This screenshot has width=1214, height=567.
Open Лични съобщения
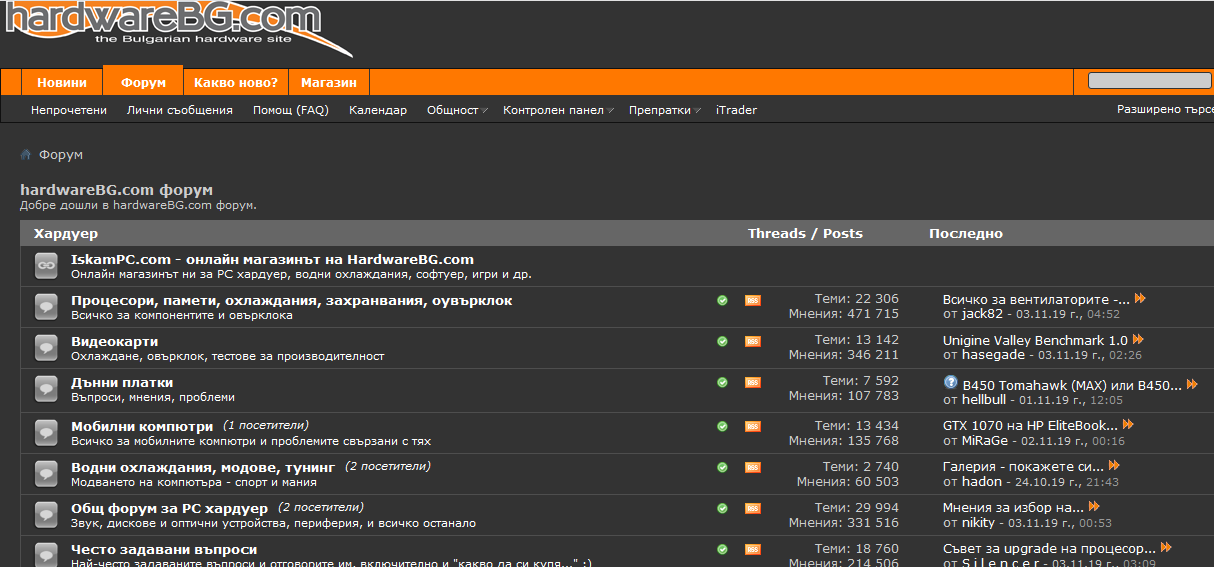pyautogui.click(x=180, y=110)
